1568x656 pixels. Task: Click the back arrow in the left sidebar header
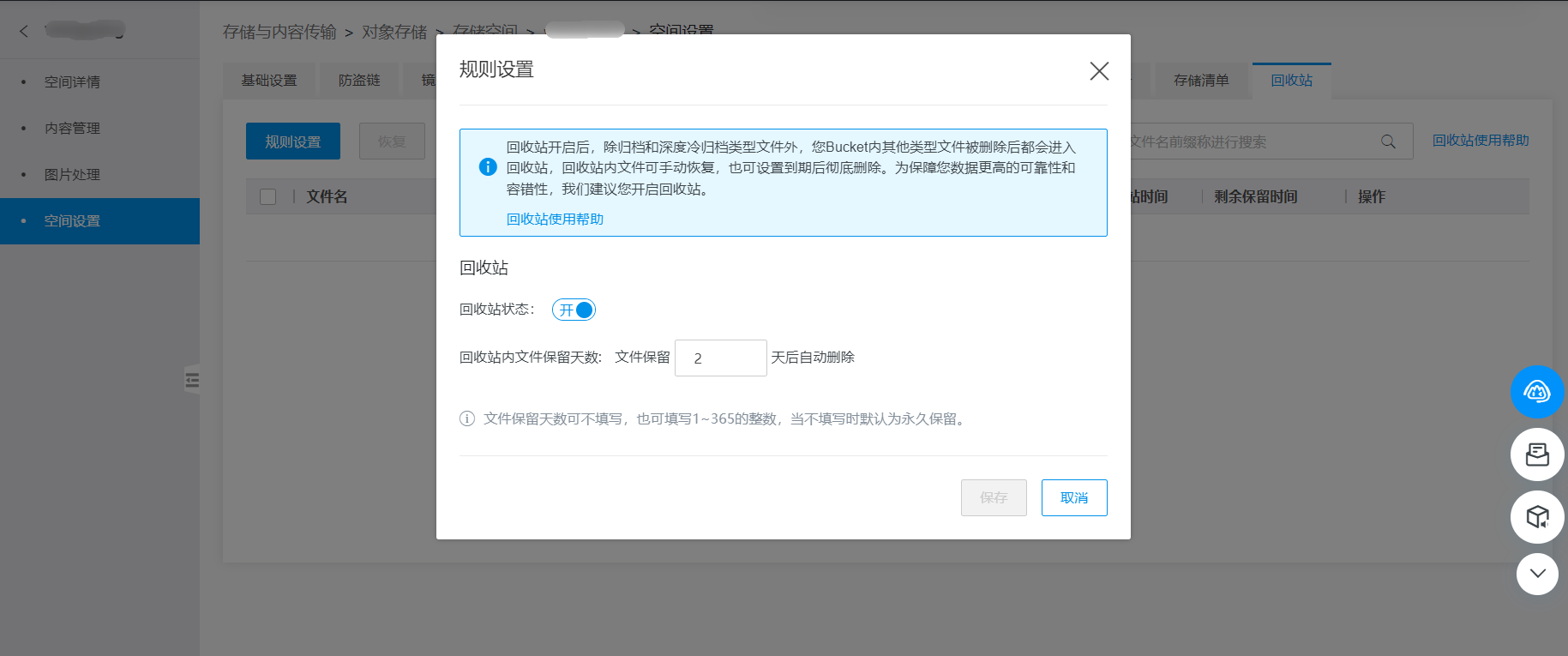[24, 32]
